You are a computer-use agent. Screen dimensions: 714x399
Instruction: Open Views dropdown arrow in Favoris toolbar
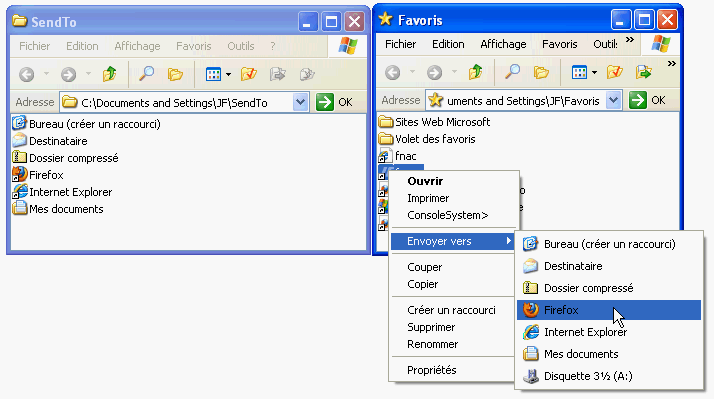point(594,73)
